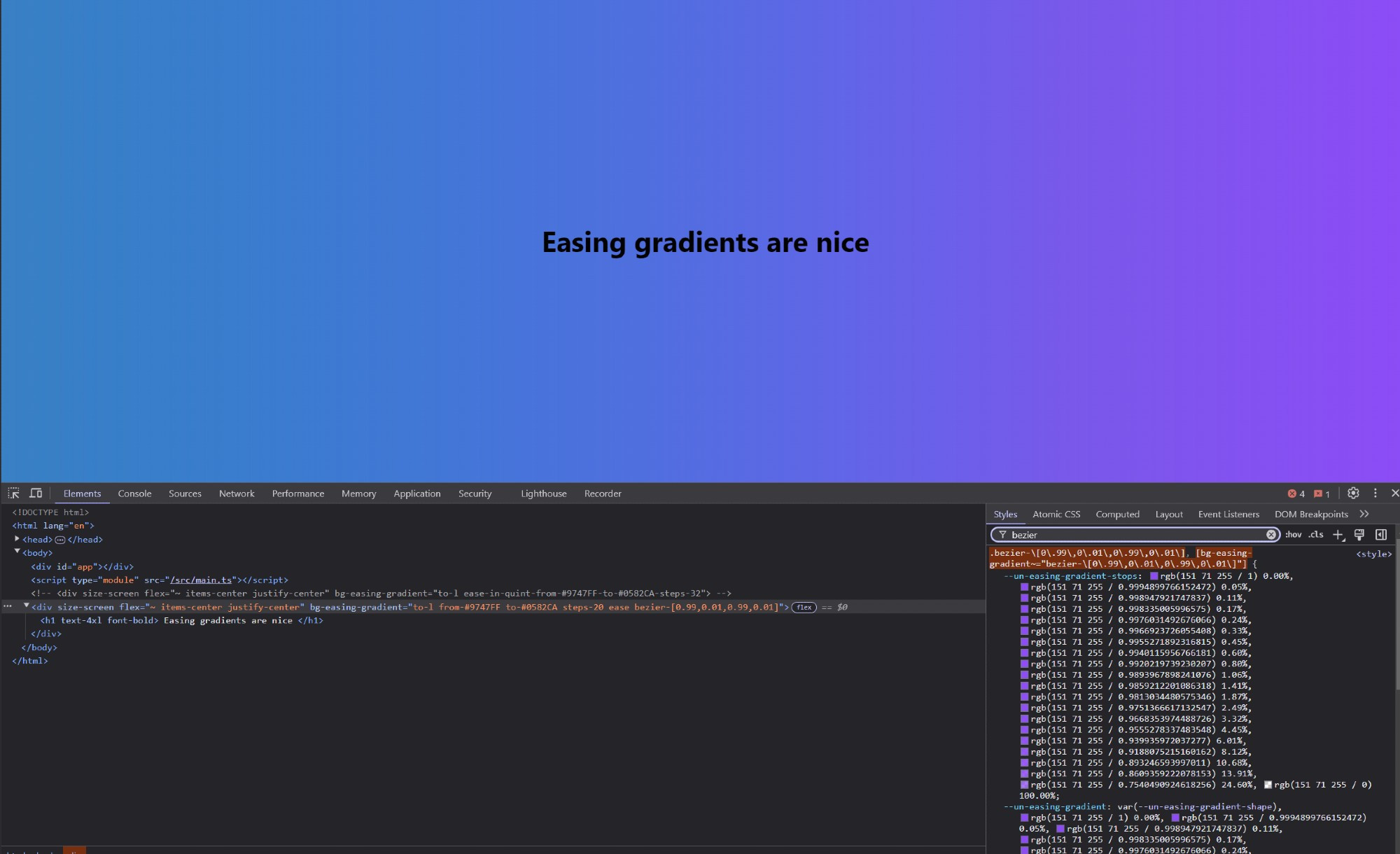Screen dimensions: 1400x854
Task: Select the Styles sidebar tab
Action: click(x=1005, y=514)
